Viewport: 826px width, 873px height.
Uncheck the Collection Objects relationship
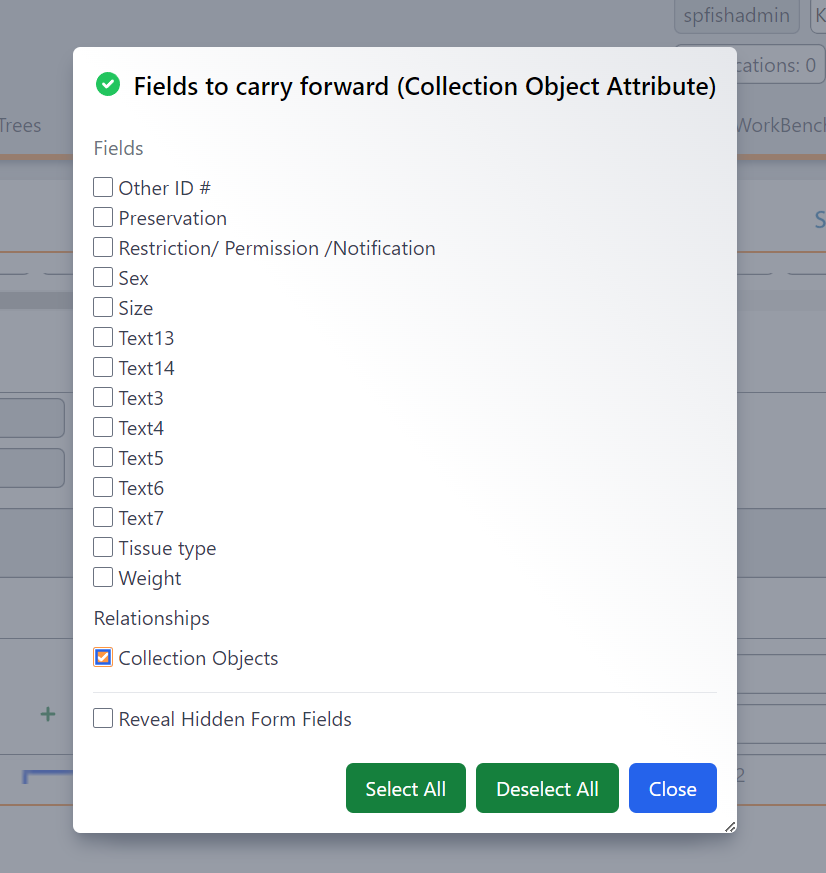(102, 657)
